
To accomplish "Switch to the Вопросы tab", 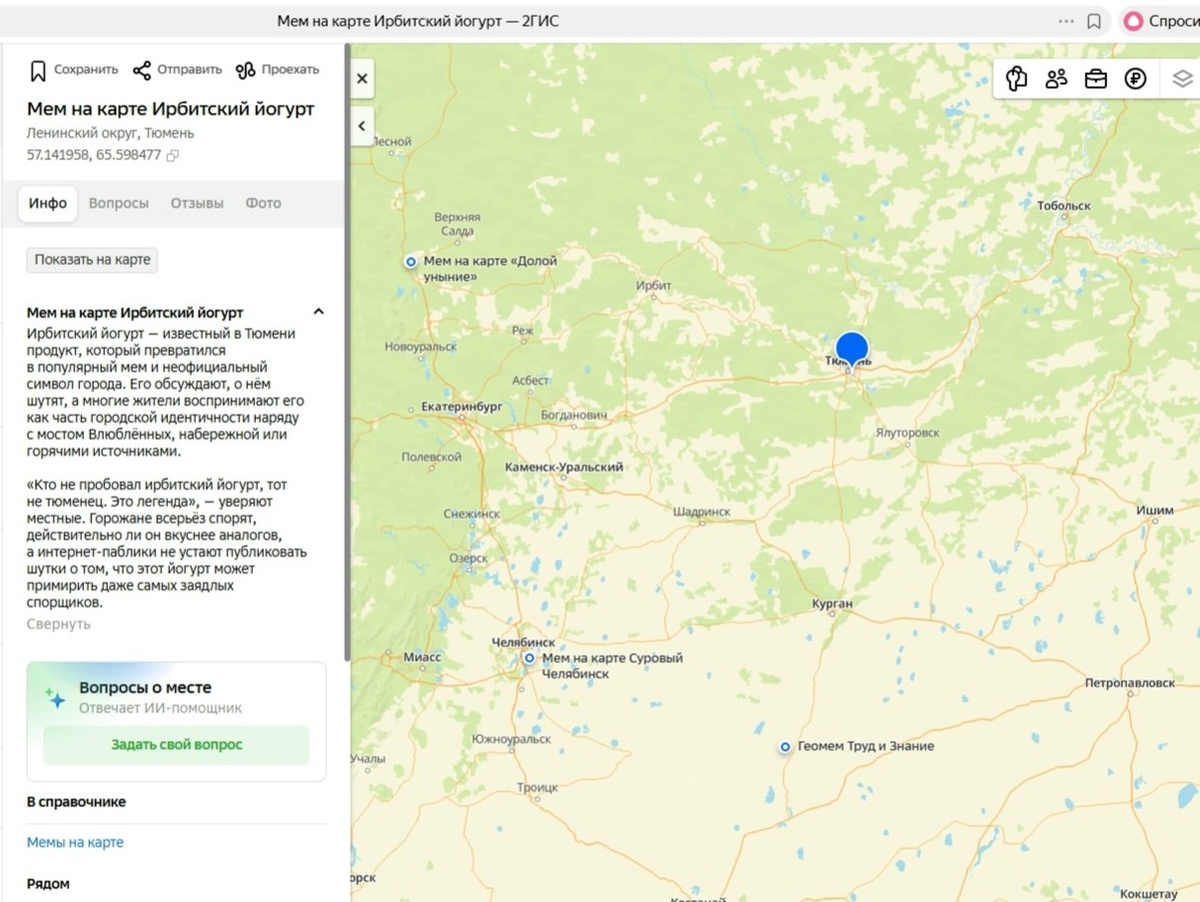I will (x=119, y=203).
